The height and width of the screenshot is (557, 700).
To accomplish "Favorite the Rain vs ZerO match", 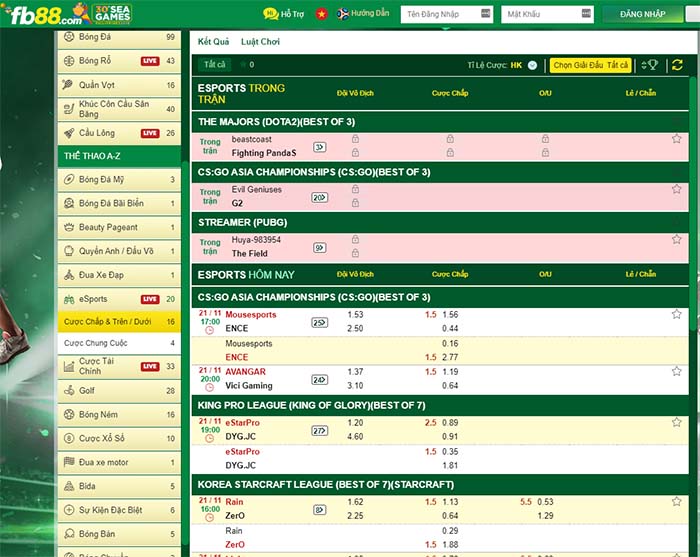I will [x=676, y=502].
